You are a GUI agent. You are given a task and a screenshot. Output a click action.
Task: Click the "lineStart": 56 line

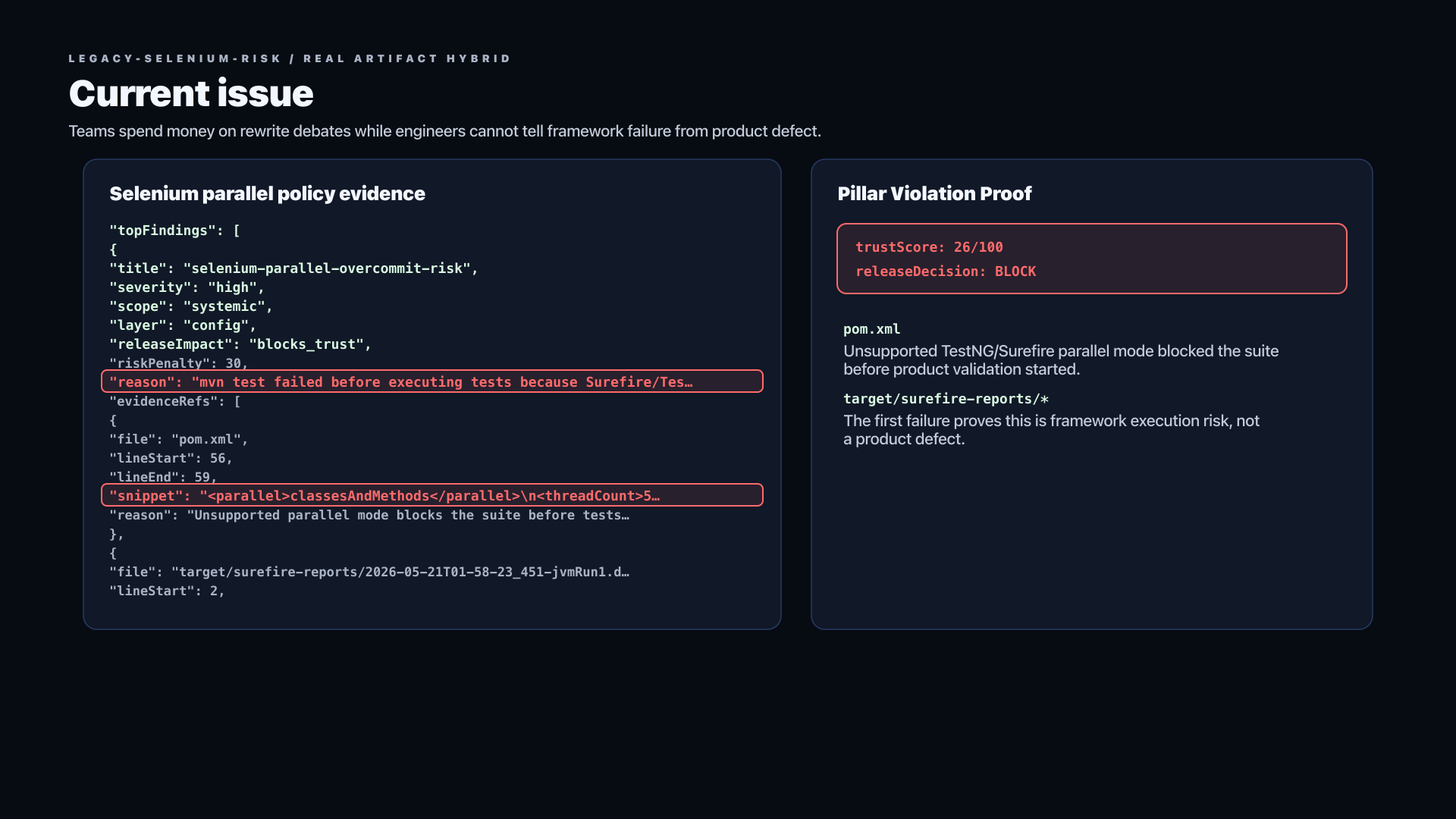coord(171,458)
